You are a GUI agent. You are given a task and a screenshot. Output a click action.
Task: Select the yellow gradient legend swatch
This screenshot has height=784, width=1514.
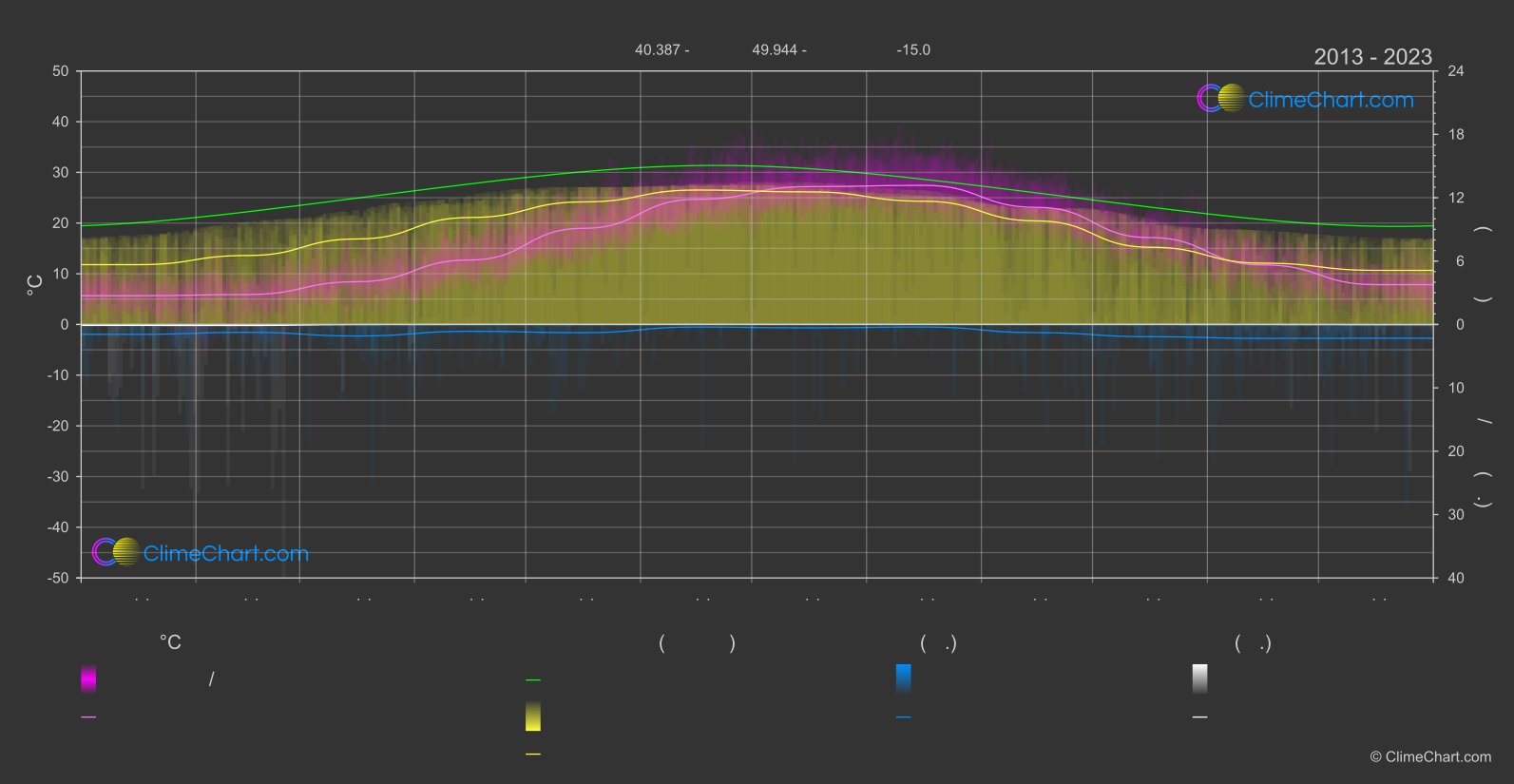click(533, 717)
